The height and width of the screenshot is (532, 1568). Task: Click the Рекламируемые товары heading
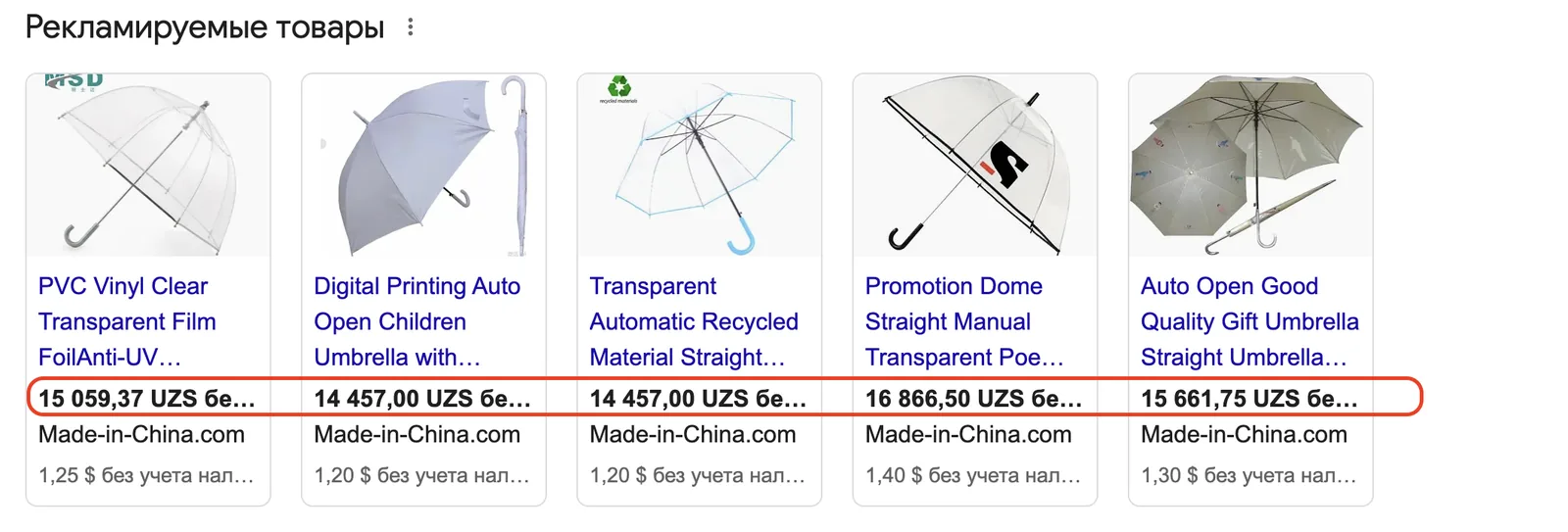[x=204, y=27]
